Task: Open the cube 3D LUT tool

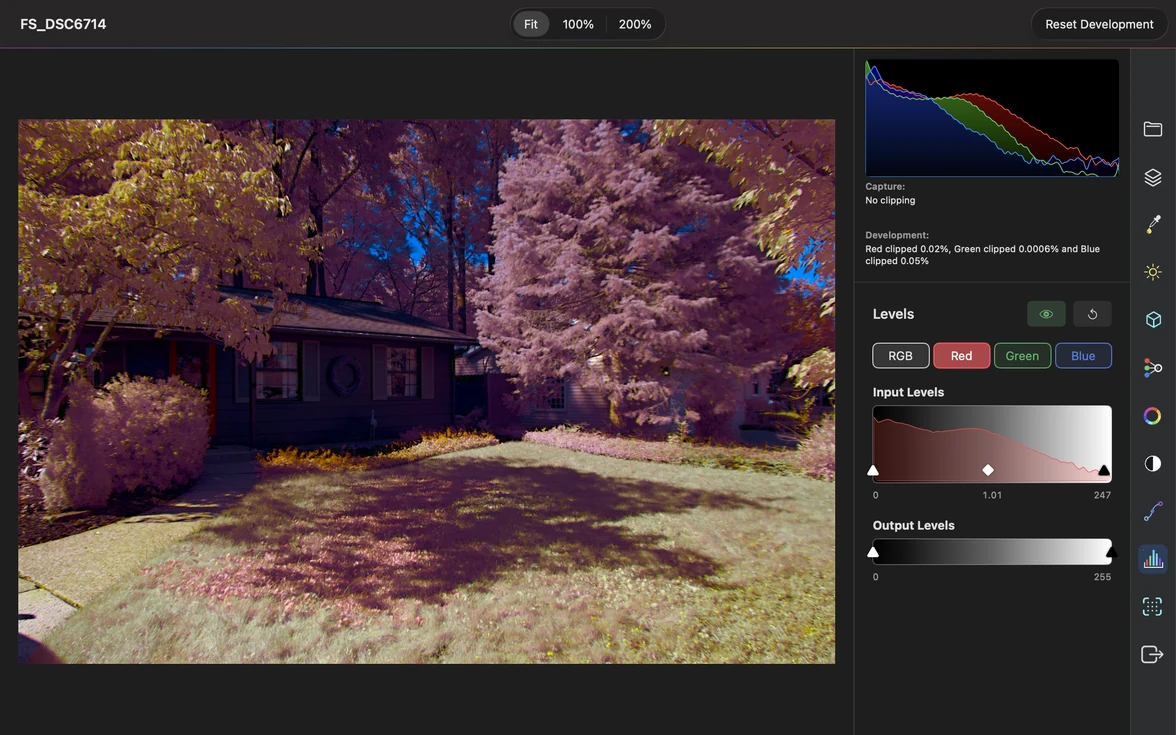Action: [x=1153, y=320]
